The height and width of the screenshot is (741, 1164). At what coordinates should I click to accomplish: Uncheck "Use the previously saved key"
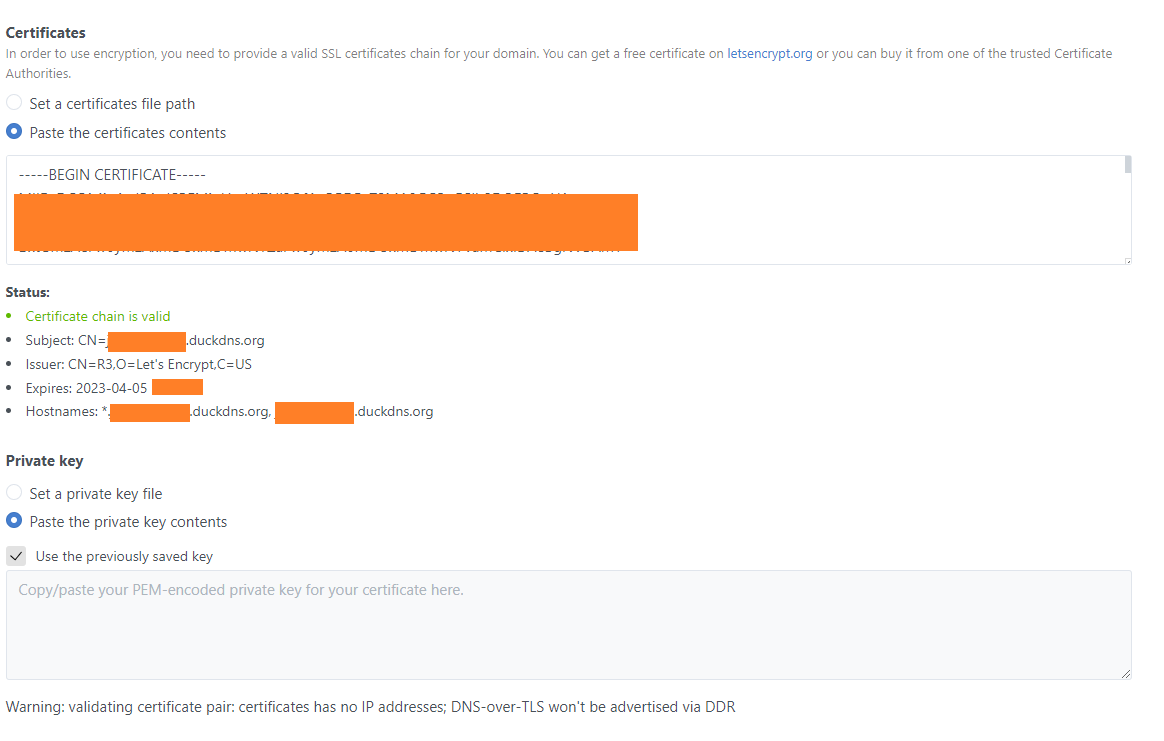[16, 555]
